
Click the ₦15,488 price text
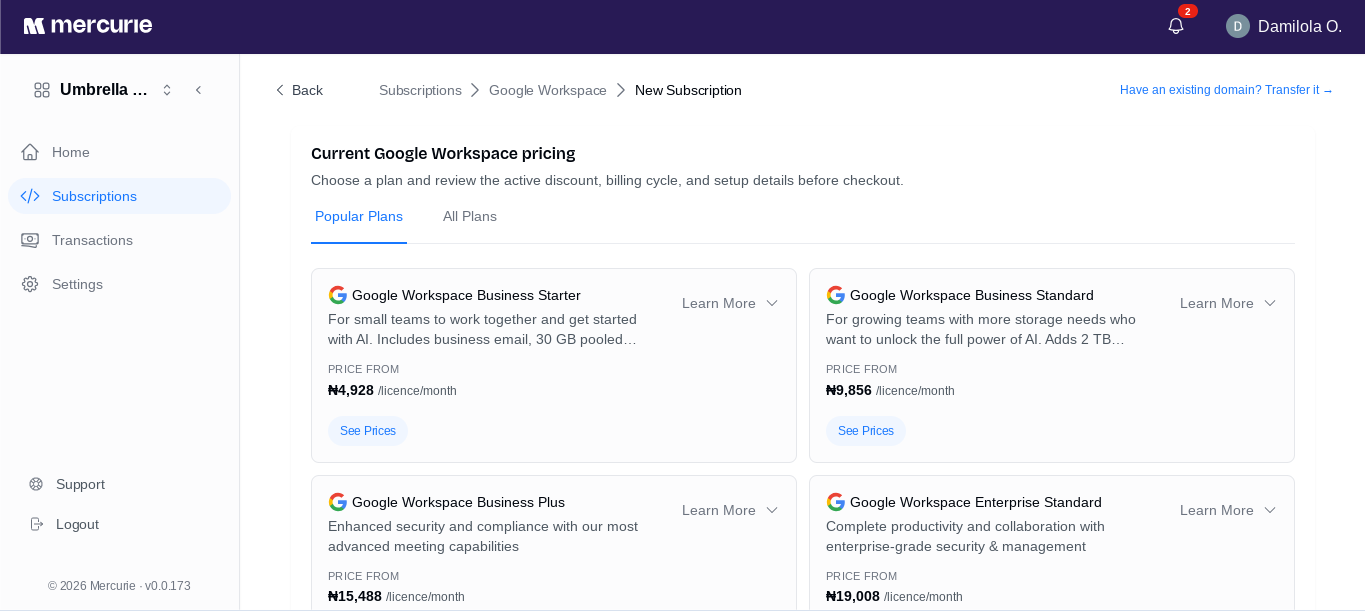click(355, 596)
